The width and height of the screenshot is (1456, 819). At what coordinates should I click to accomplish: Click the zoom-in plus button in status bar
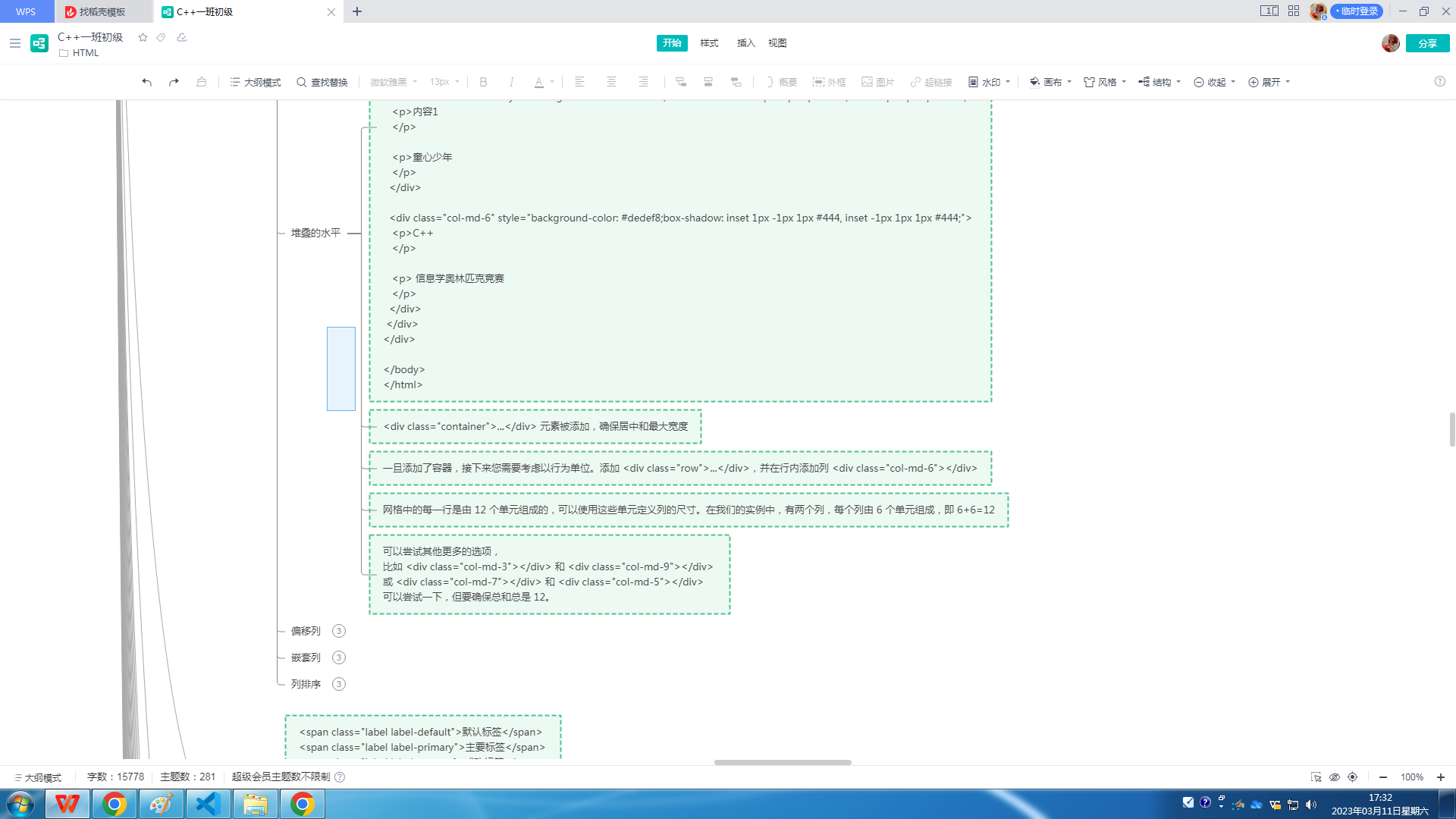coord(1440,777)
